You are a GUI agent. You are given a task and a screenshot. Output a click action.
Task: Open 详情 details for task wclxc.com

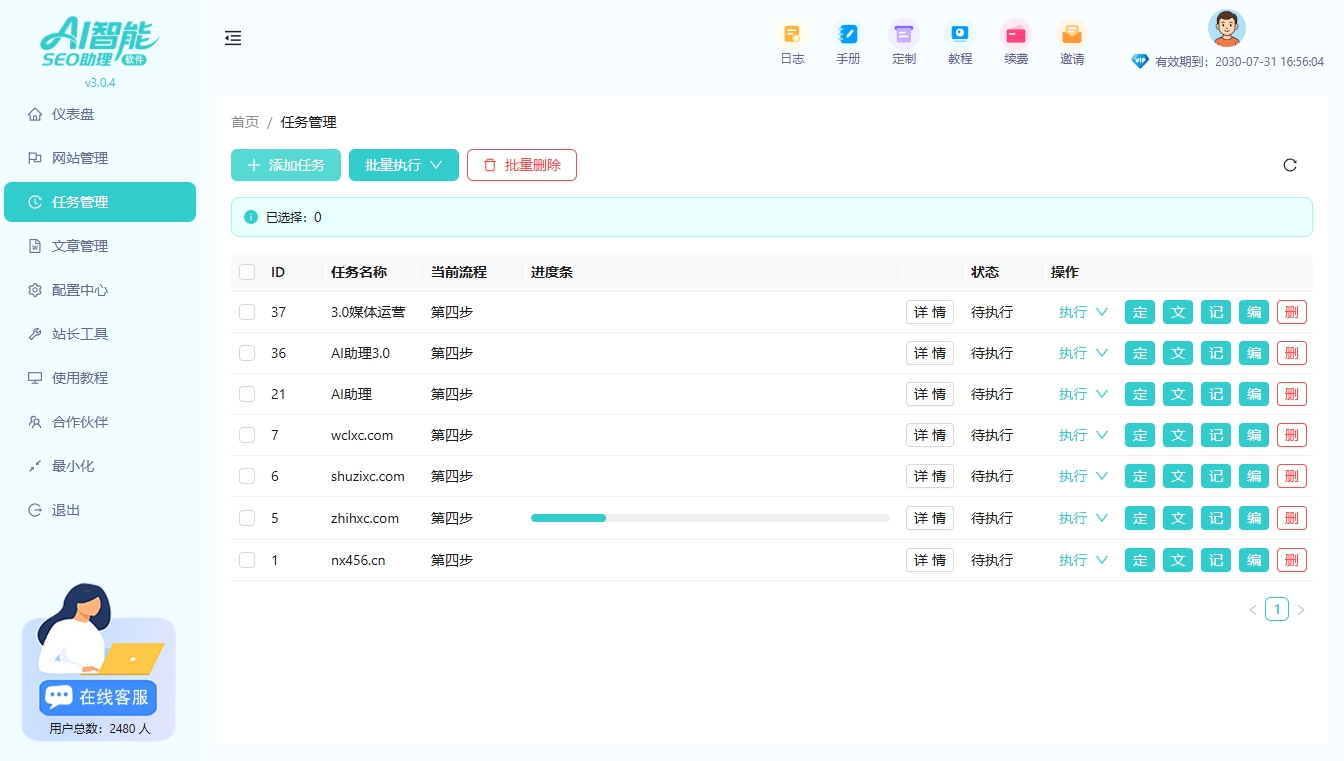(929, 435)
